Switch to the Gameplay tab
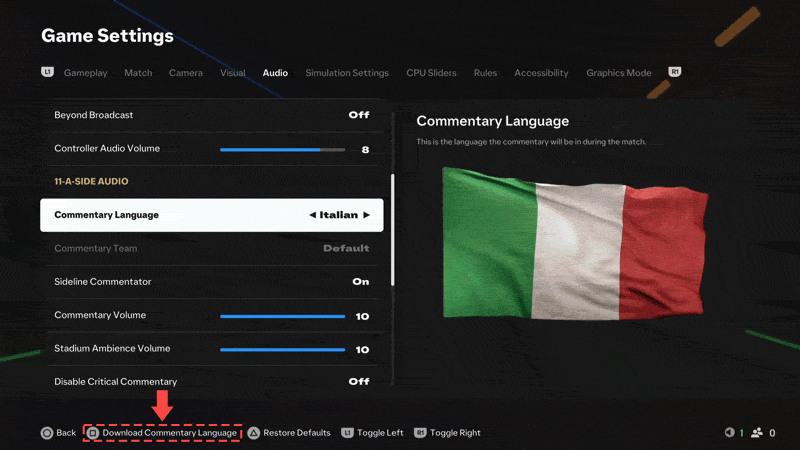 point(85,73)
